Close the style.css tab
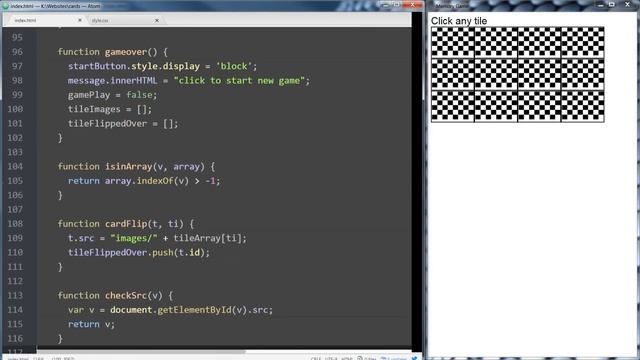The width and height of the screenshot is (640, 360). [157, 20]
